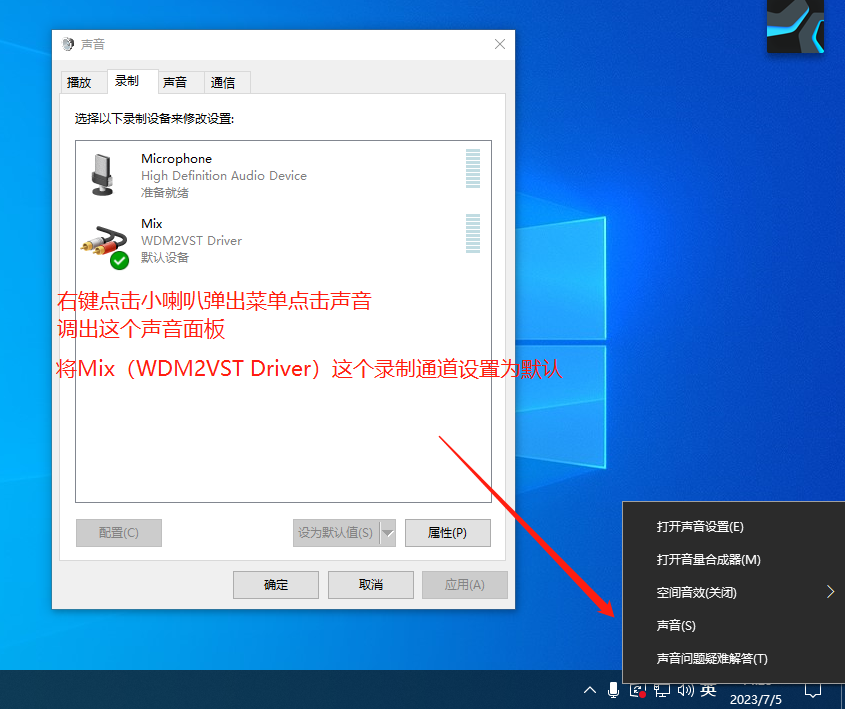Click the red-dot sync tray icon

pos(638,690)
